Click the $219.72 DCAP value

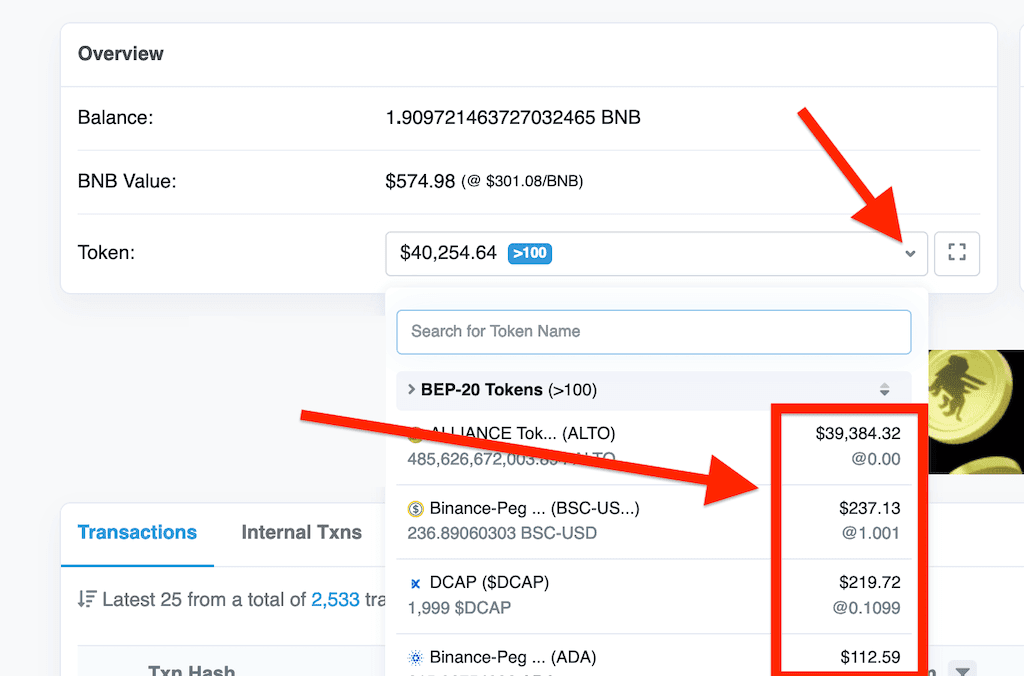coord(869,583)
